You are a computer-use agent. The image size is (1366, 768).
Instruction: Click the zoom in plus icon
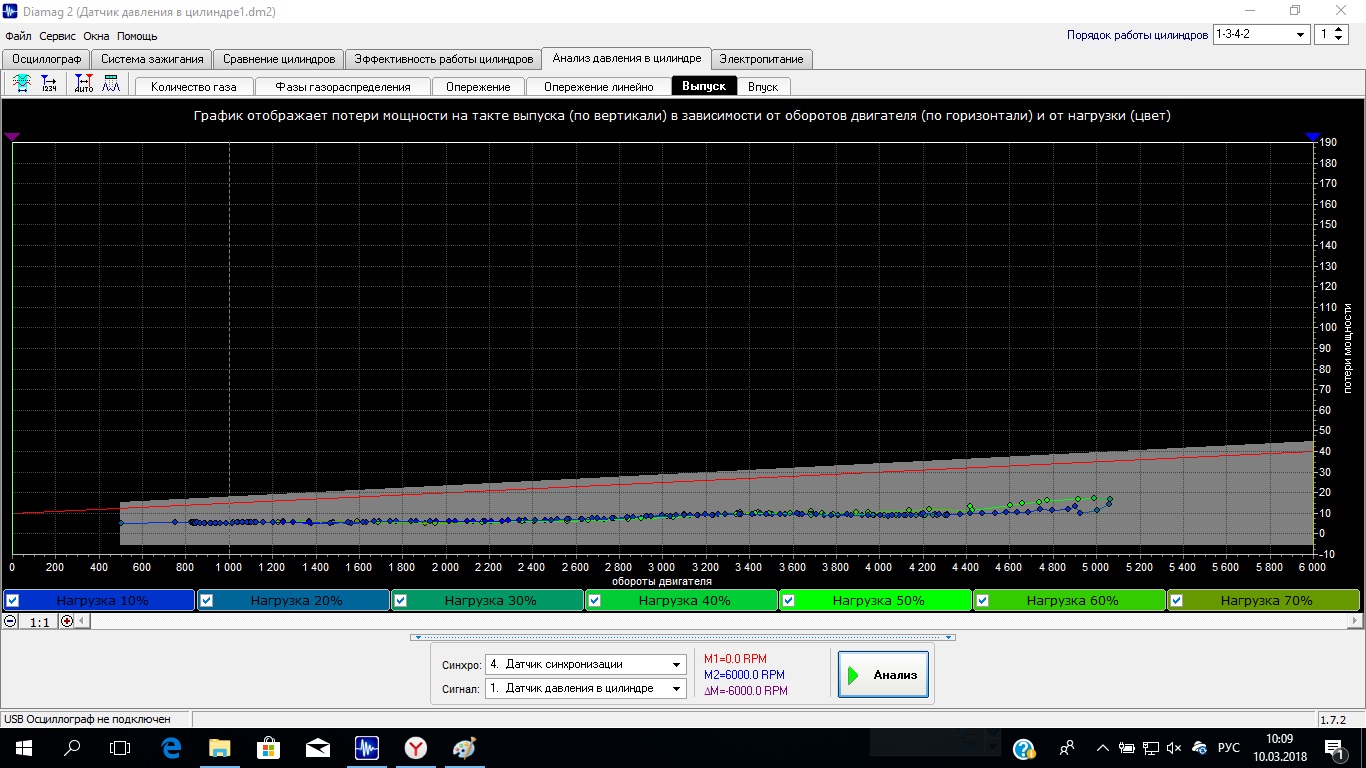[67, 621]
